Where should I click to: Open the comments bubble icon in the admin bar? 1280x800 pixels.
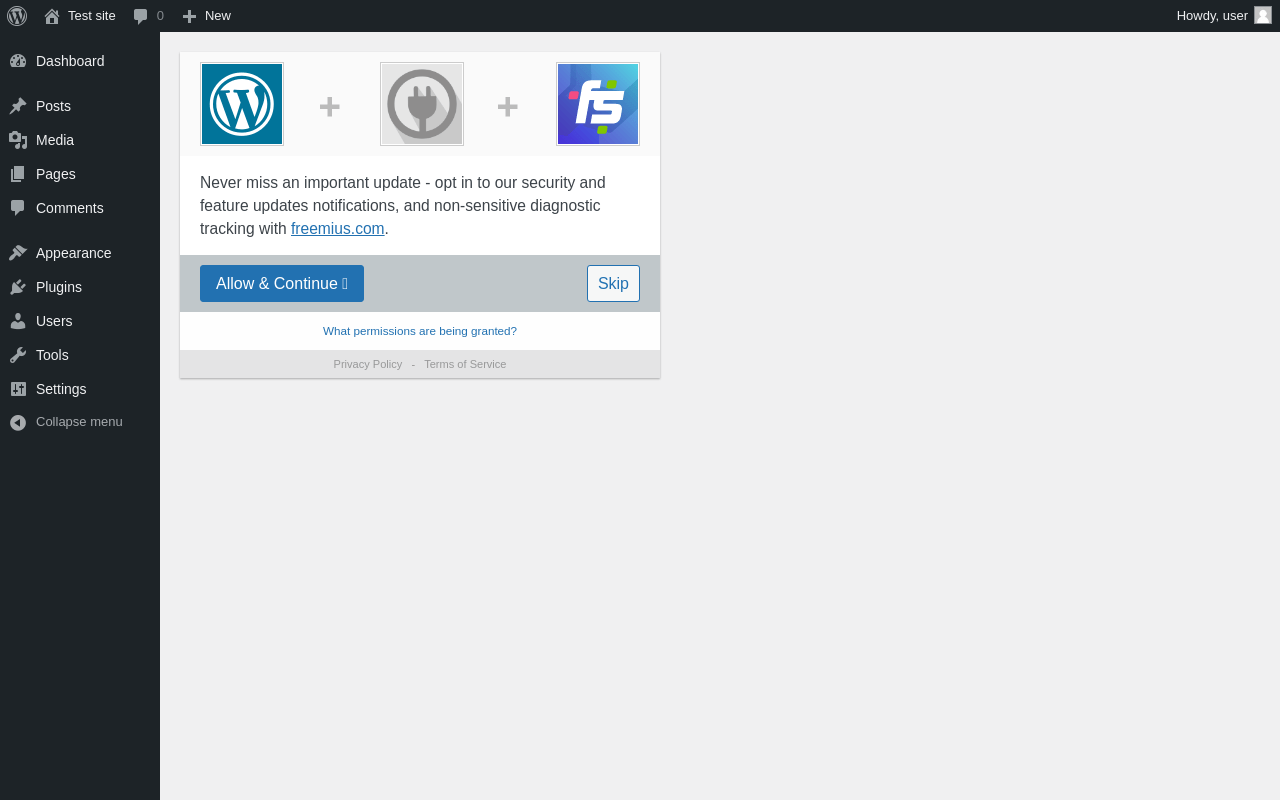[141, 16]
